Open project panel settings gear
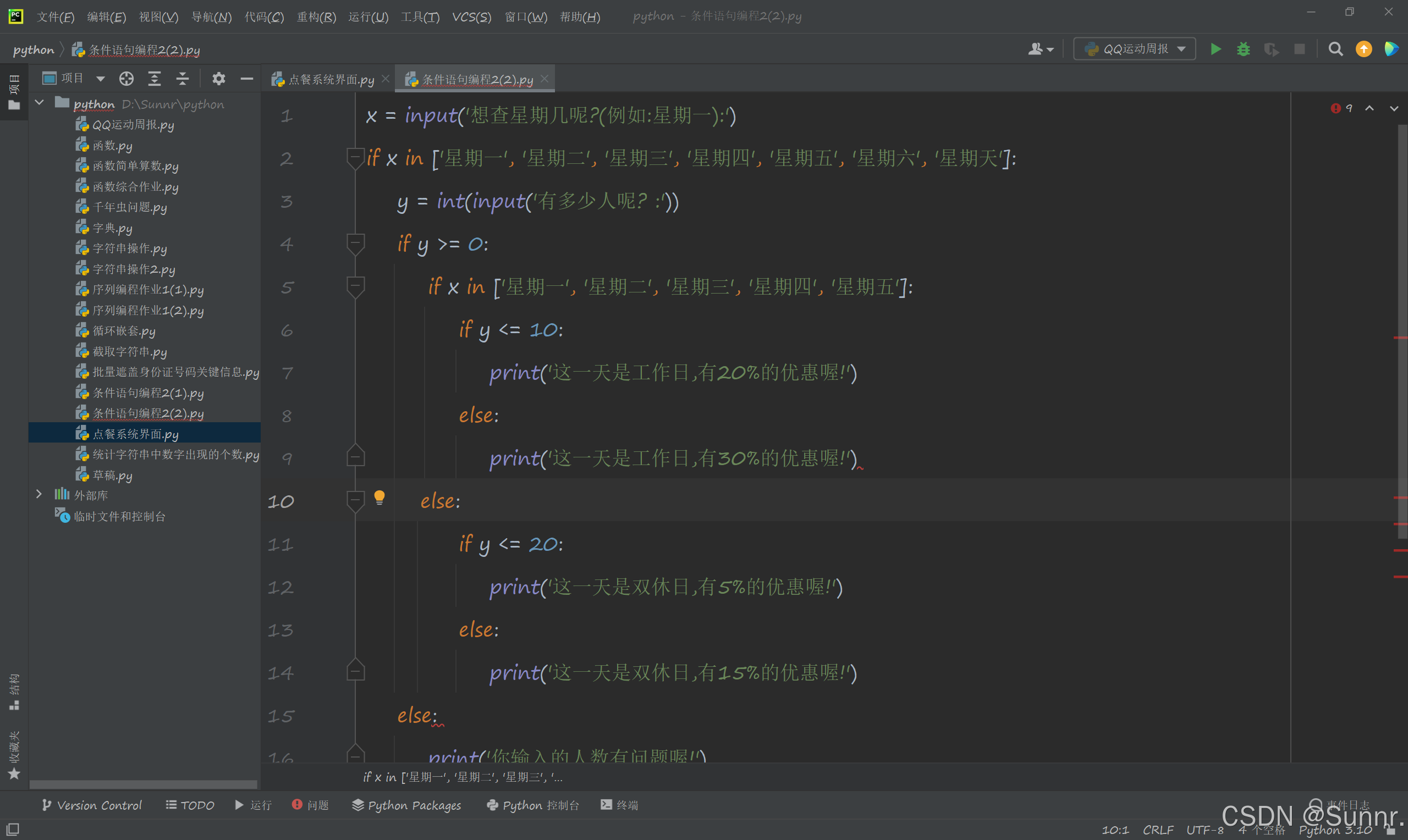The height and width of the screenshot is (840, 1408). point(218,79)
